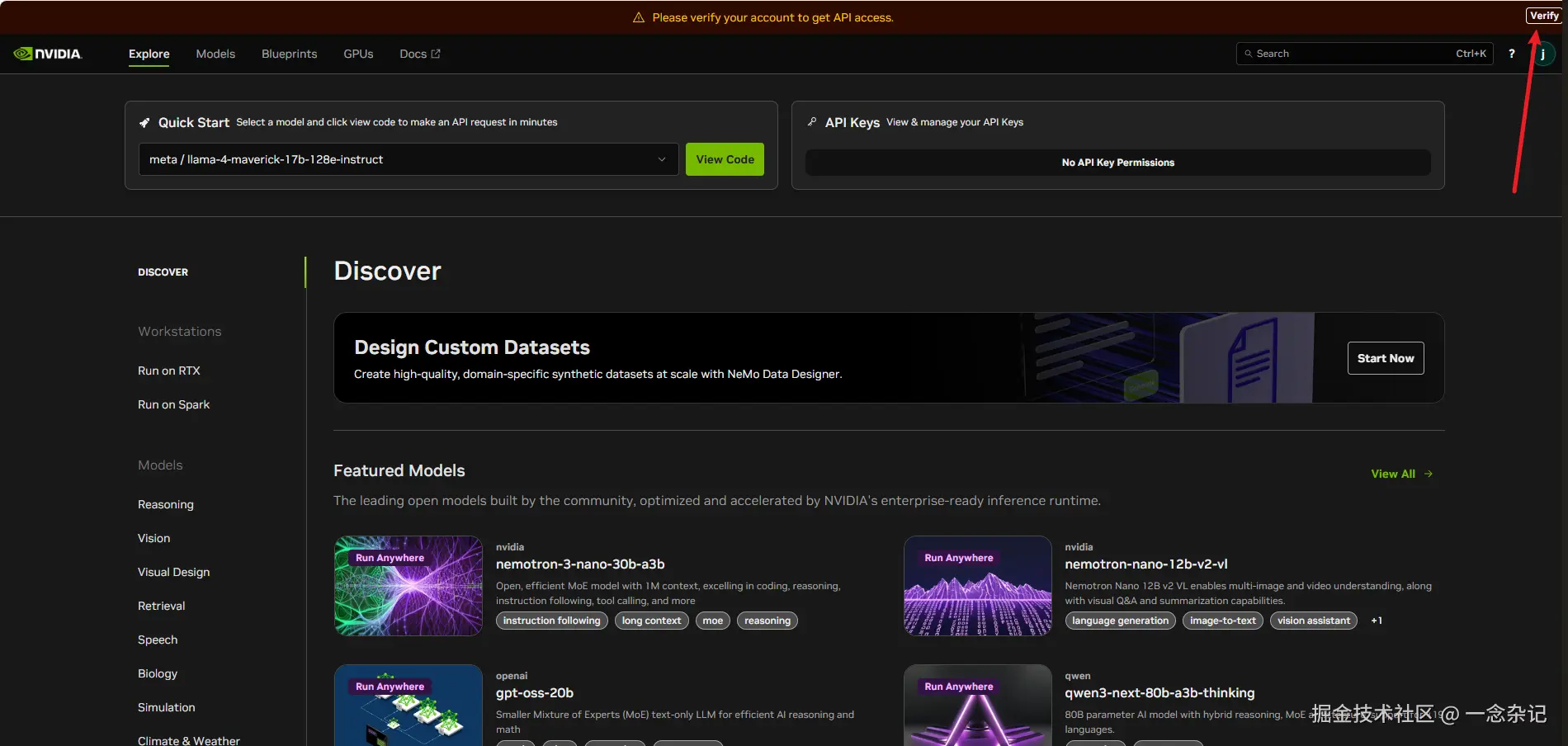The width and height of the screenshot is (1568, 746).
Task: Click the search magnifier icon
Action: [1249, 54]
